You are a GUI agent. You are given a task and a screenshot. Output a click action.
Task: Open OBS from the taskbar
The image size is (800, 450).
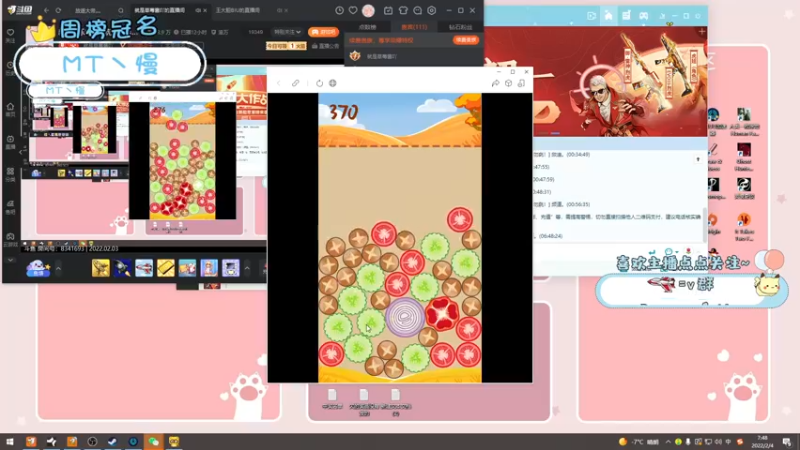[92, 442]
